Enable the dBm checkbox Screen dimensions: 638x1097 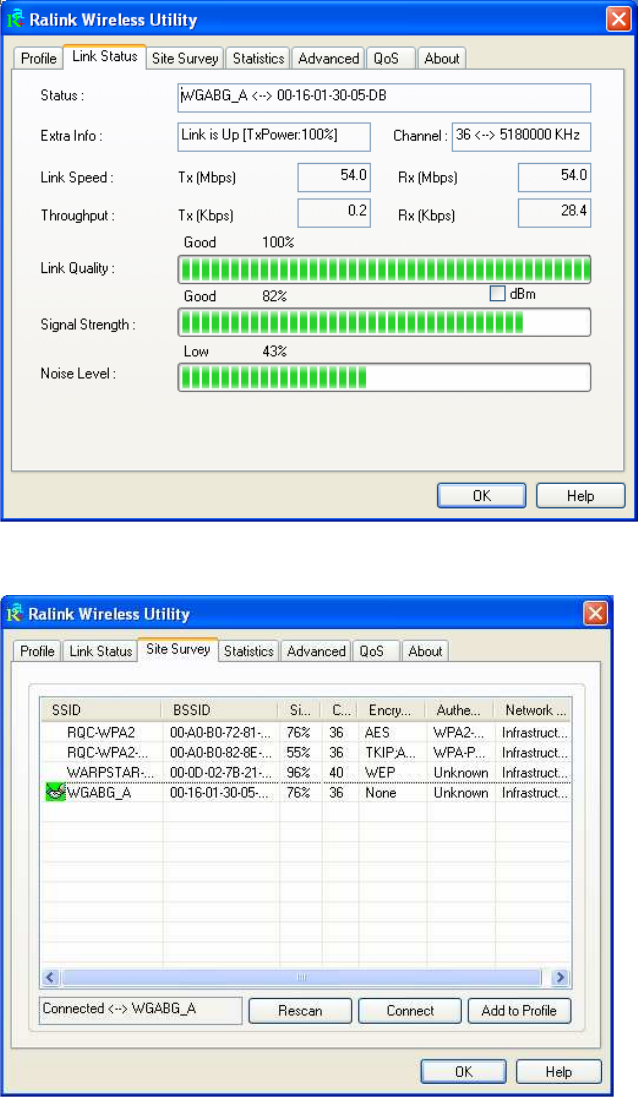(497, 294)
